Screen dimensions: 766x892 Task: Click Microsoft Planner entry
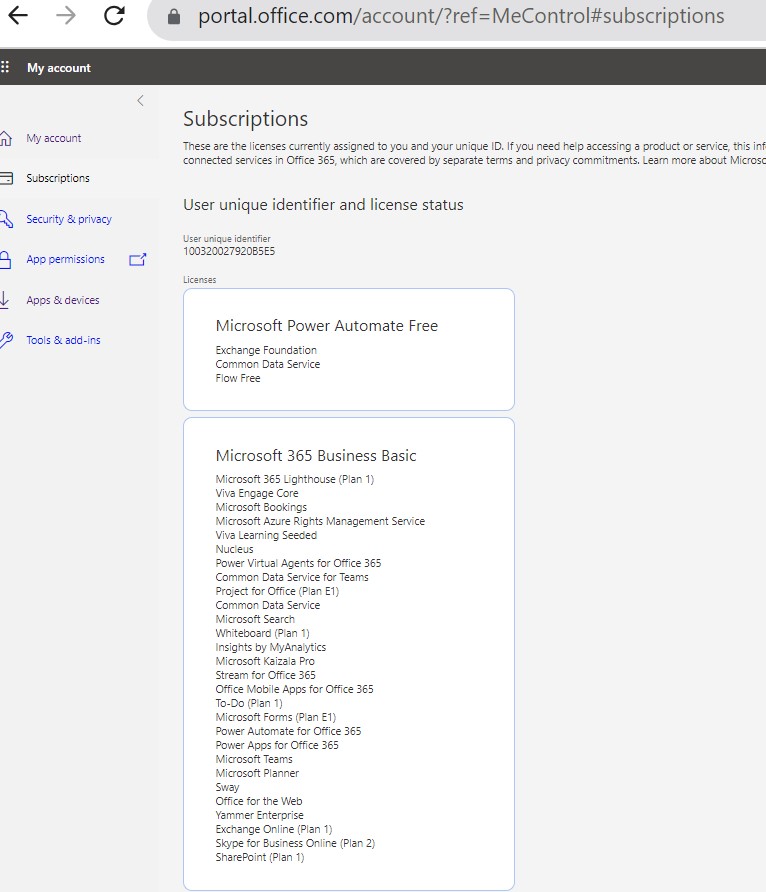257,773
